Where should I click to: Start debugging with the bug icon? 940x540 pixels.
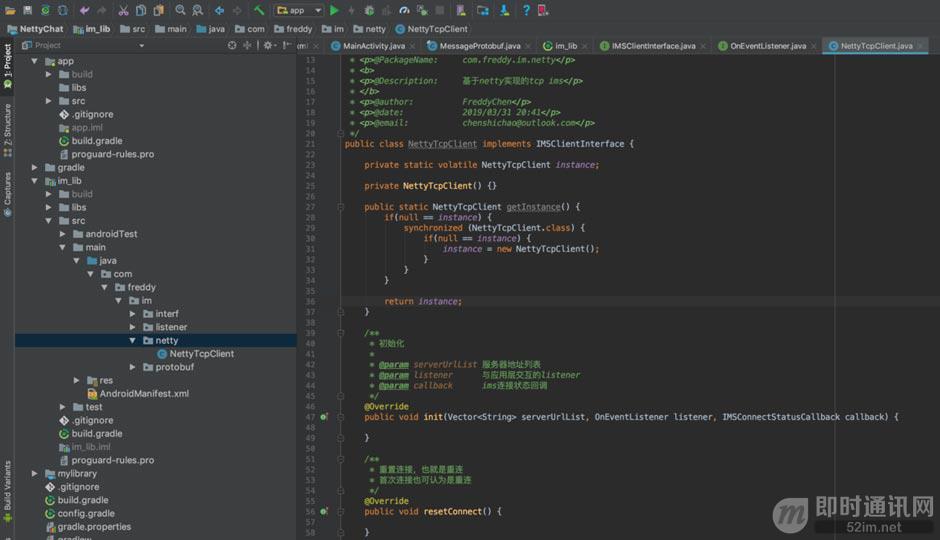[369, 10]
